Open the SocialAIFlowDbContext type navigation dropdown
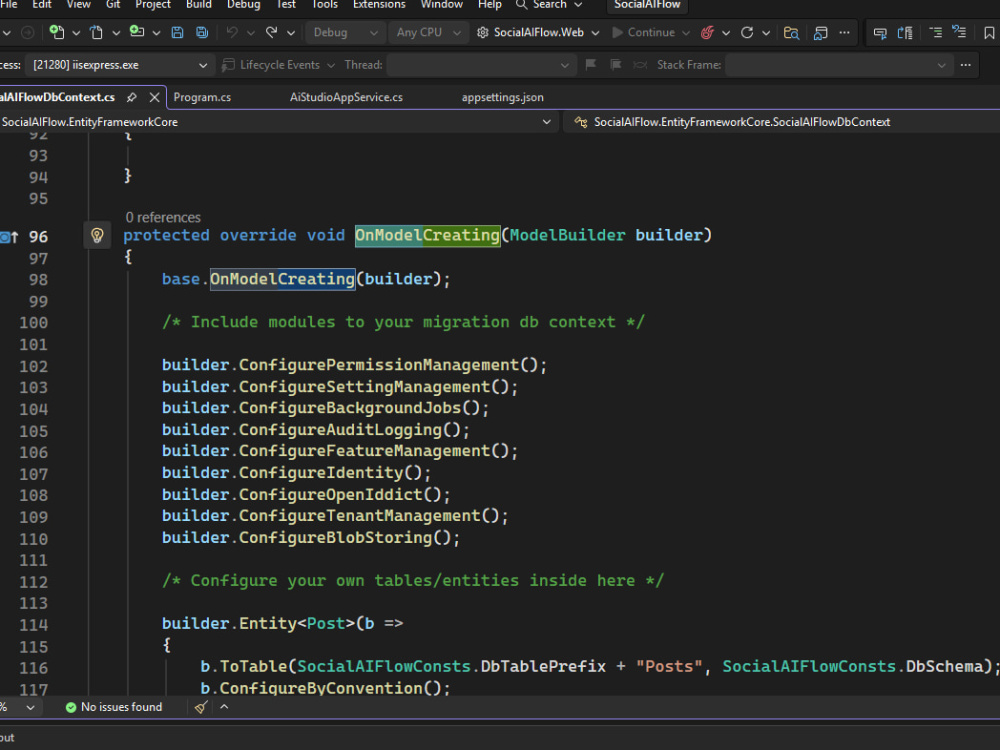The height and width of the screenshot is (750, 1000). 781,122
